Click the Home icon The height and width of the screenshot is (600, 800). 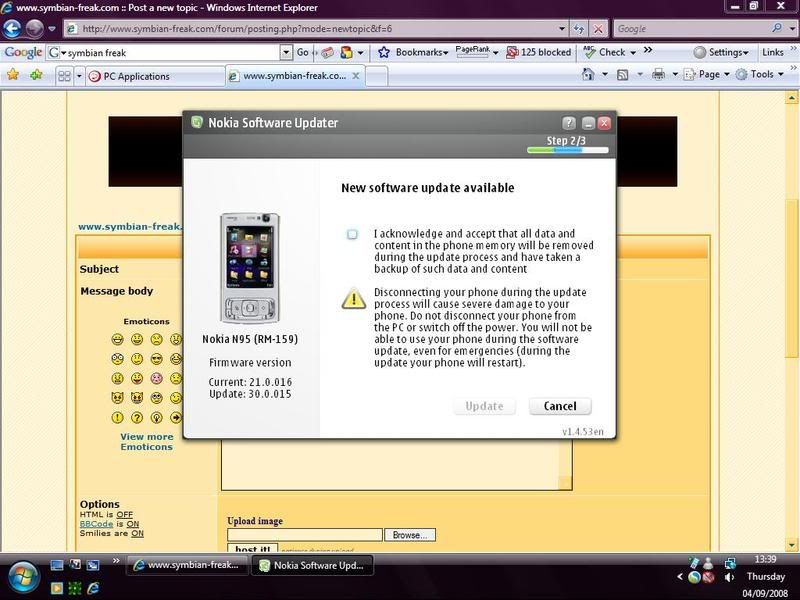(588, 74)
